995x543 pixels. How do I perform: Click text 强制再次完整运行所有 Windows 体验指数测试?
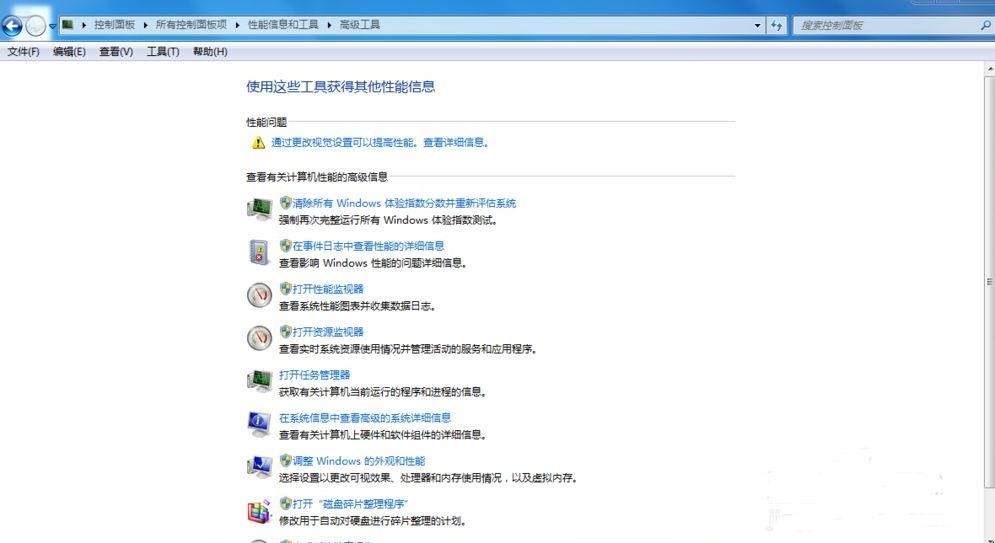(x=390, y=221)
